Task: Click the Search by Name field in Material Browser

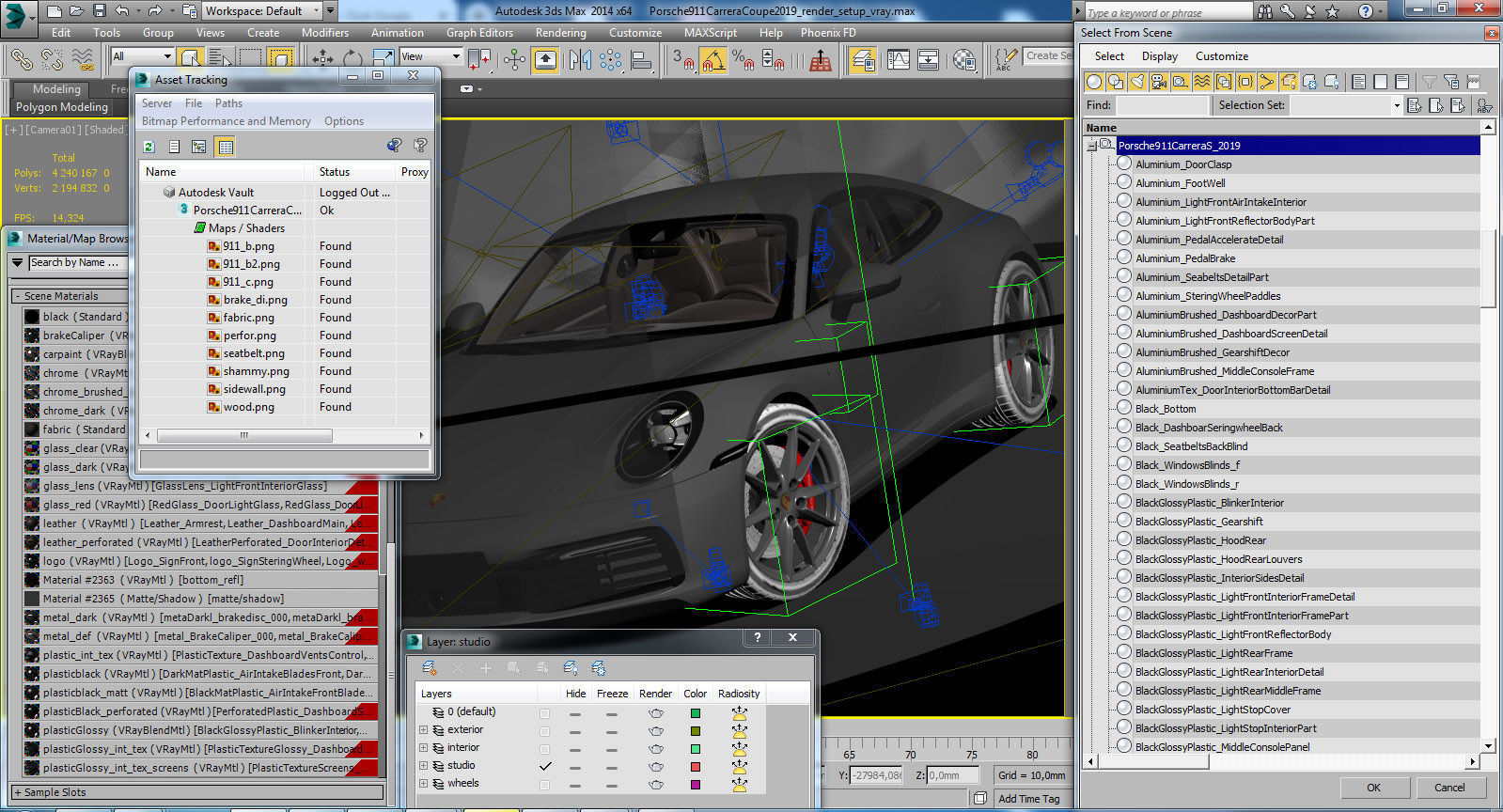Action: pyautogui.click(x=78, y=263)
